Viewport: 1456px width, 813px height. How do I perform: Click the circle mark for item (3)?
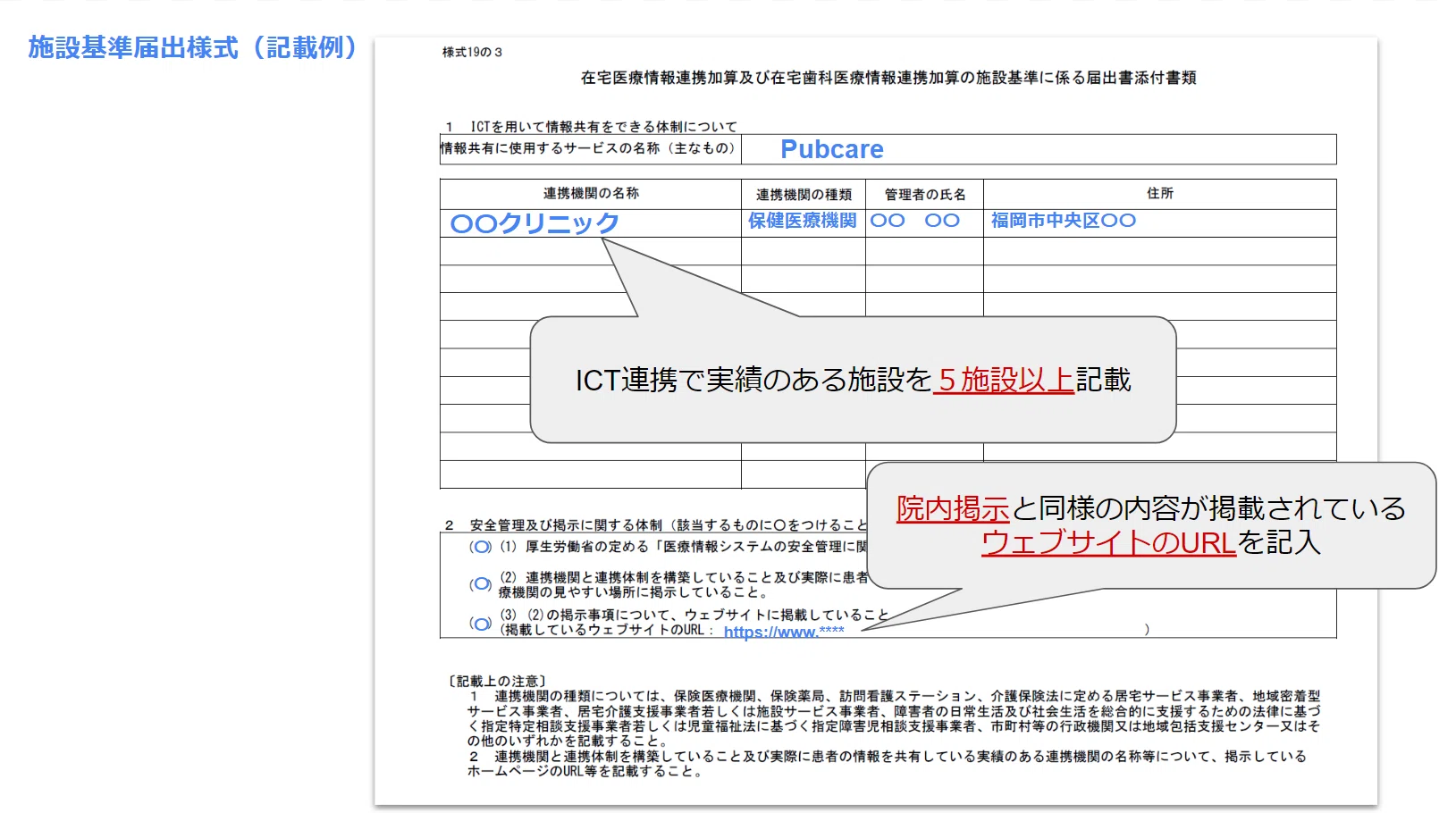click(481, 623)
